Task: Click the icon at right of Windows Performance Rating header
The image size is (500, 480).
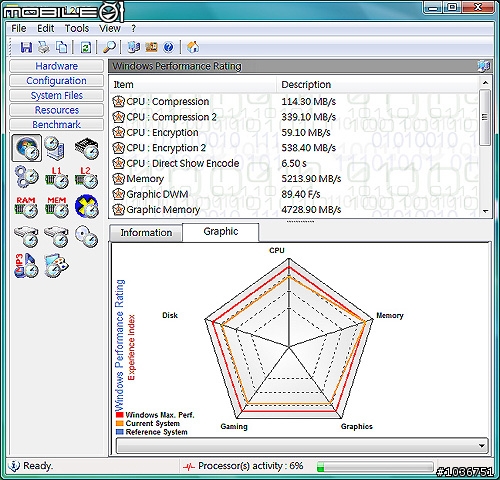Action: tap(484, 66)
